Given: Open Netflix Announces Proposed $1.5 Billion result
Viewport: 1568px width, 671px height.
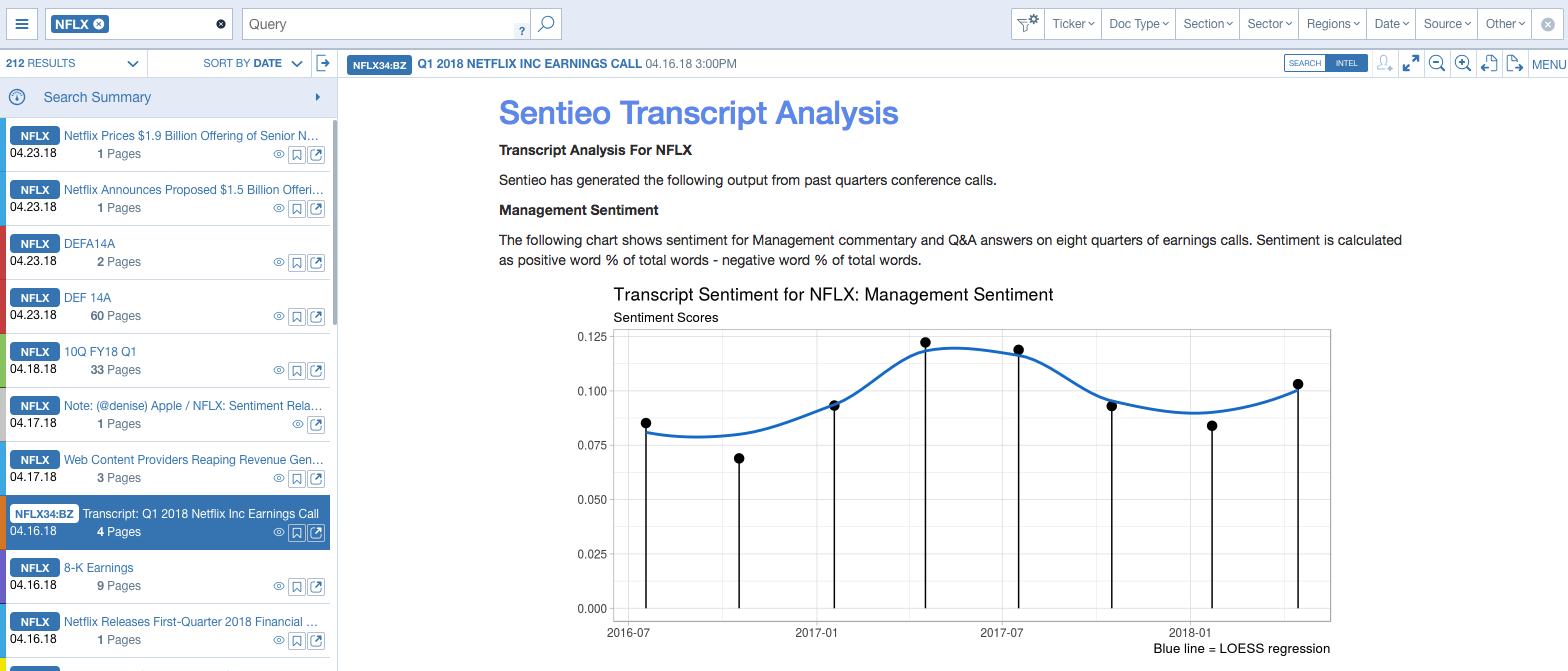Looking at the screenshot, I should pyautogui.click(x=194, y=190).
